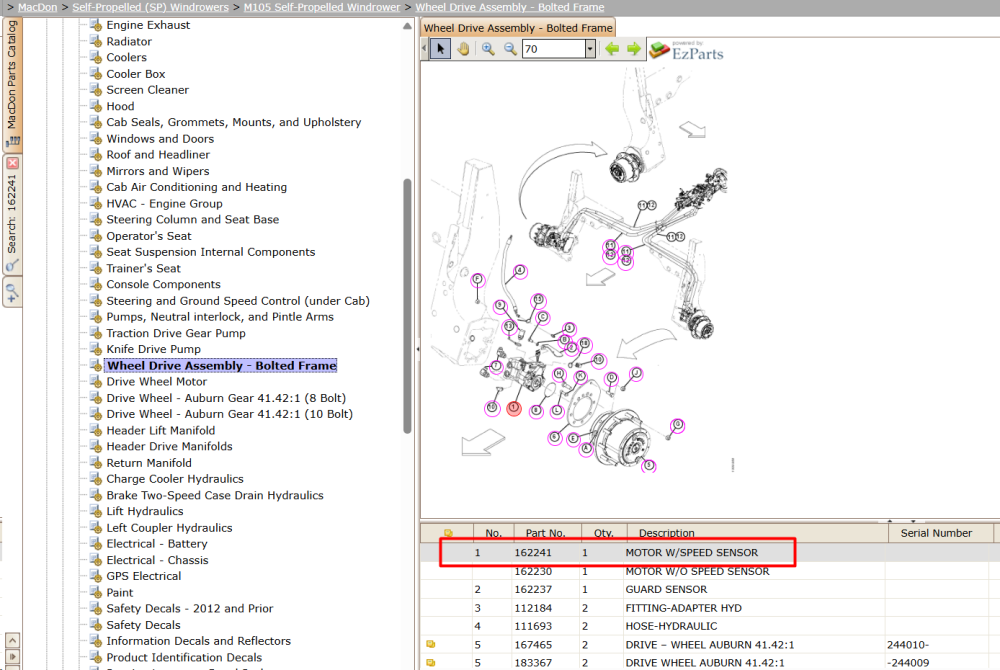1000x670 pixels.
Task: Select Wheel Drive Assembly - Bolted Frame tab
Action: pyautogui.click(x=518, y=28)
